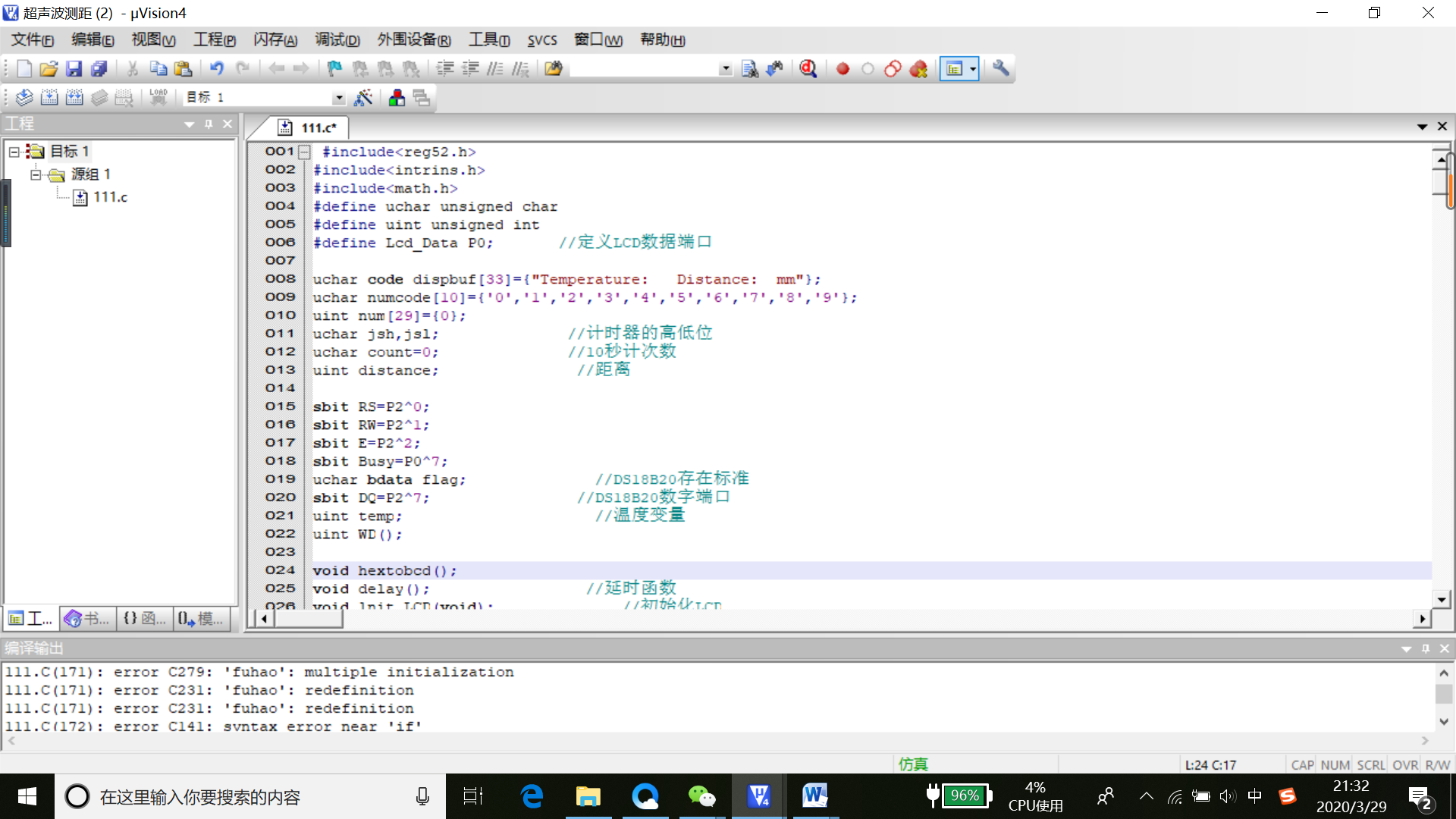
Task: Collapse the 源组 1 tree node
Action: point(36,174)
